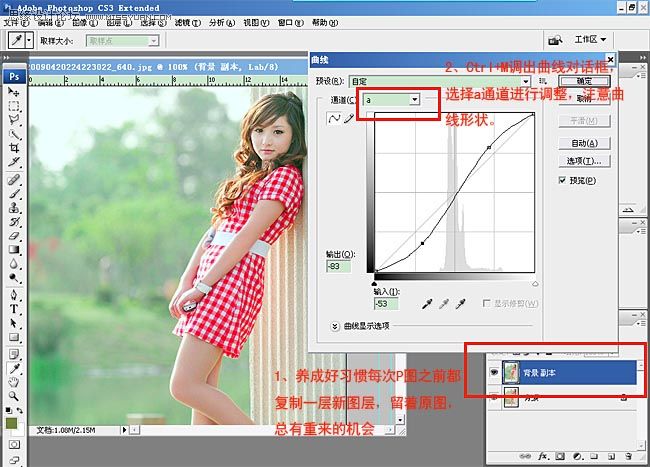Open the 窗口 menu
The height and width of the screenshot is (467, 650).
[x=291, y=22]
